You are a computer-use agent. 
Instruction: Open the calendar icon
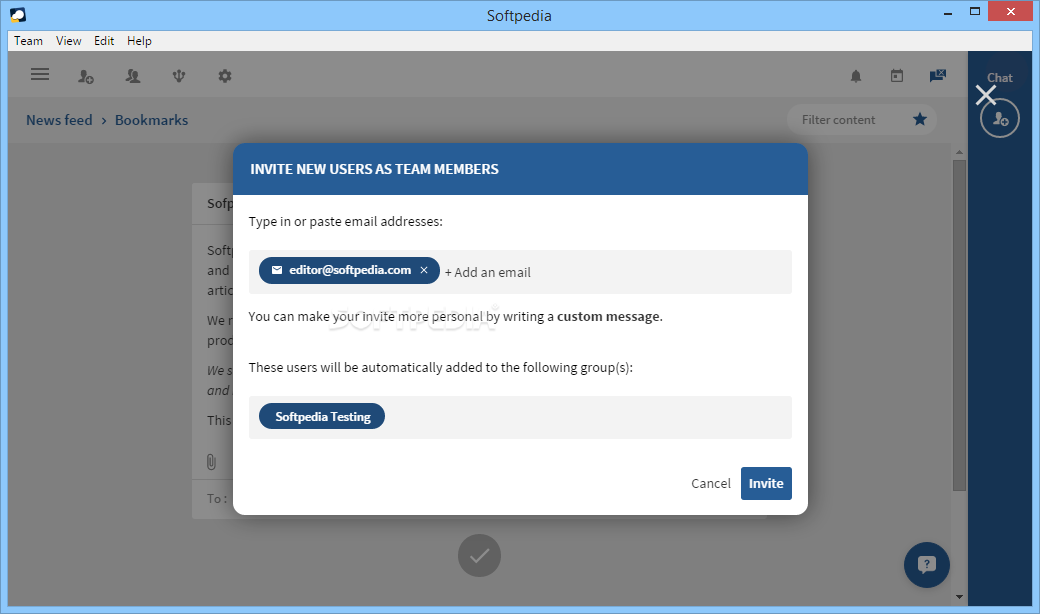[x=897, y=76]
